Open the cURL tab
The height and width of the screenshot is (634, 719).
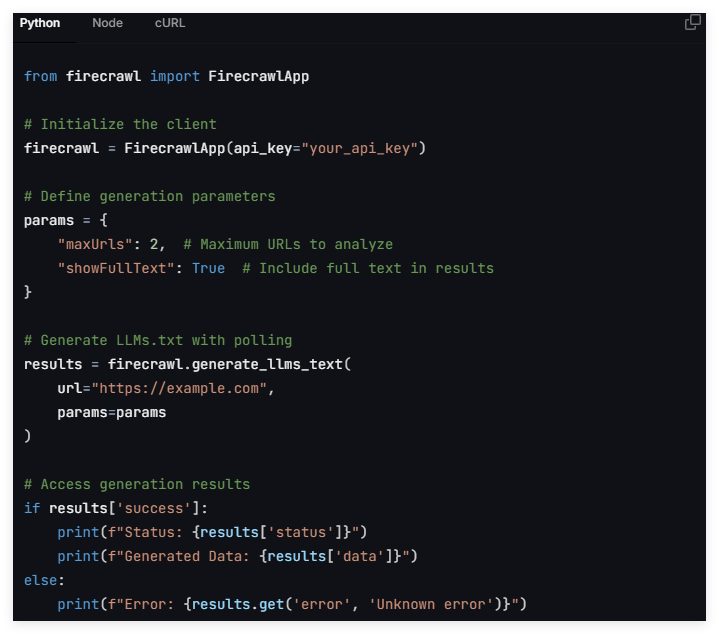click(x=170, y=23)
